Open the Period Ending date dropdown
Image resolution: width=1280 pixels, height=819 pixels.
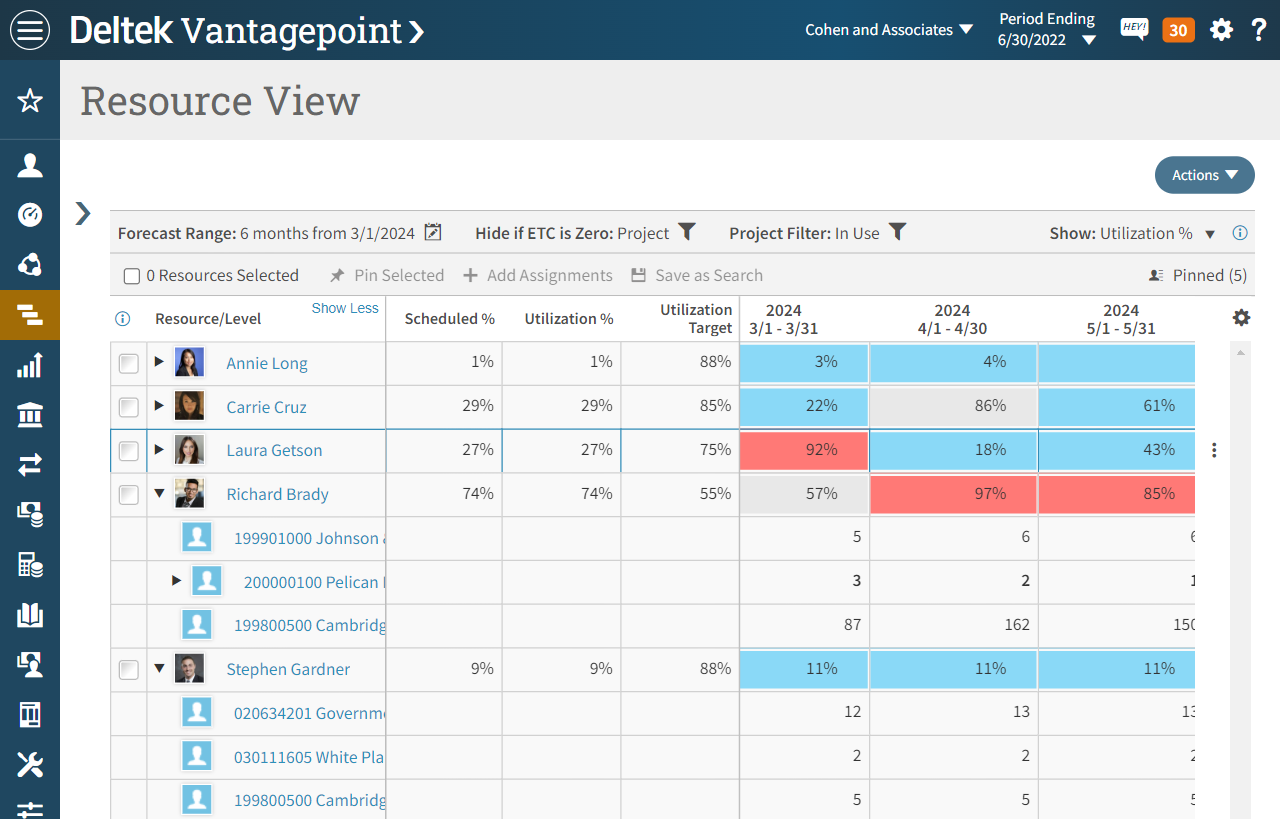tap(1090, 38)
